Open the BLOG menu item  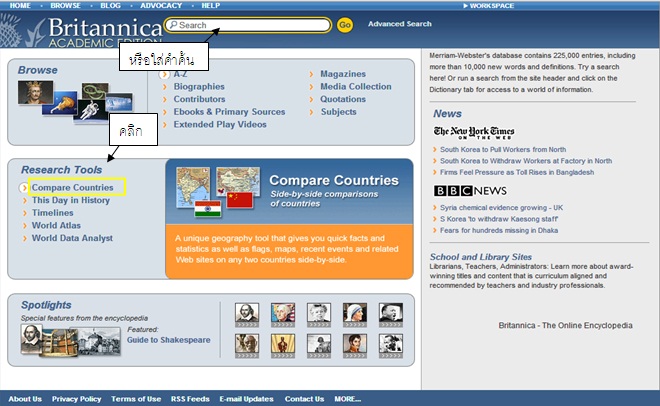(110, 5)
